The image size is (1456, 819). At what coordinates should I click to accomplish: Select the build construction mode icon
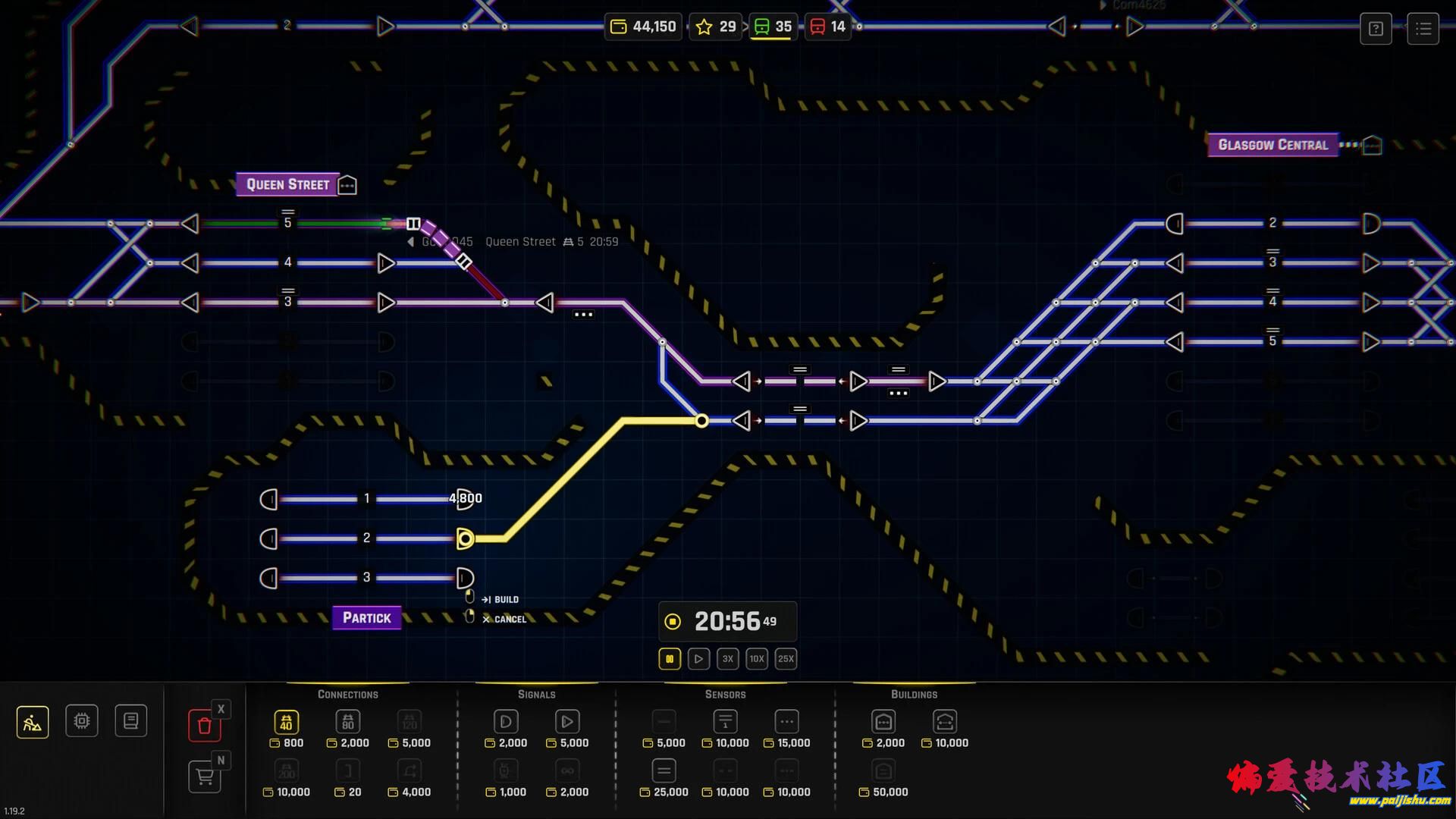[x=33, y=722]
